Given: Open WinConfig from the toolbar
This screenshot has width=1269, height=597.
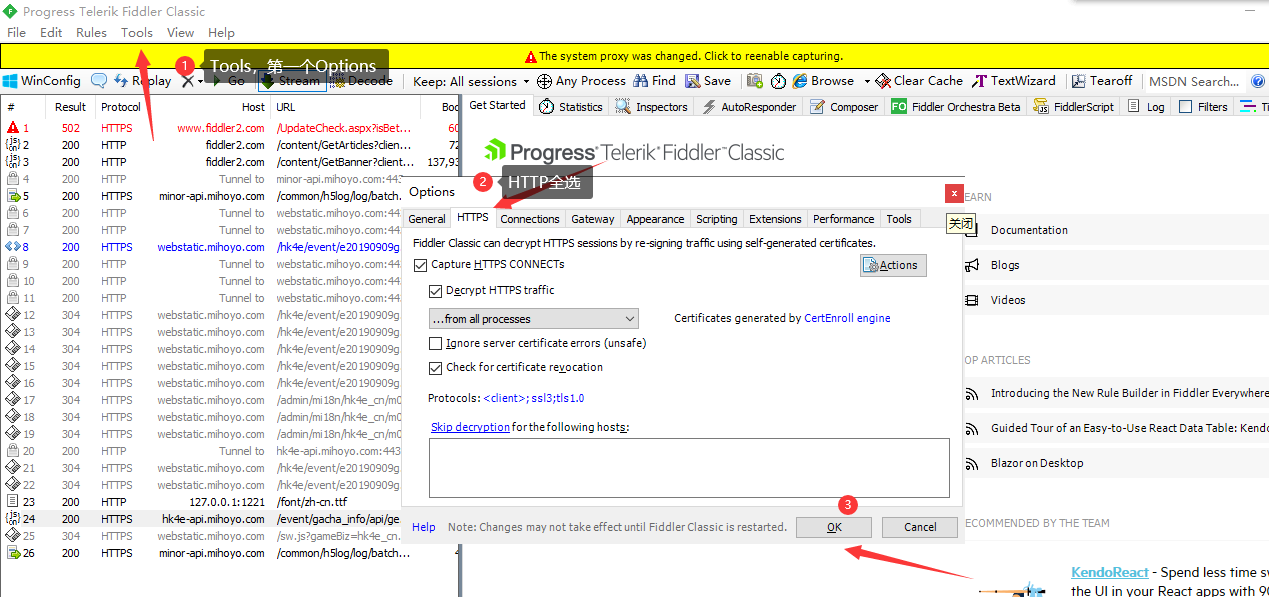Looking at the screenshot, I should tap(42, 81).
